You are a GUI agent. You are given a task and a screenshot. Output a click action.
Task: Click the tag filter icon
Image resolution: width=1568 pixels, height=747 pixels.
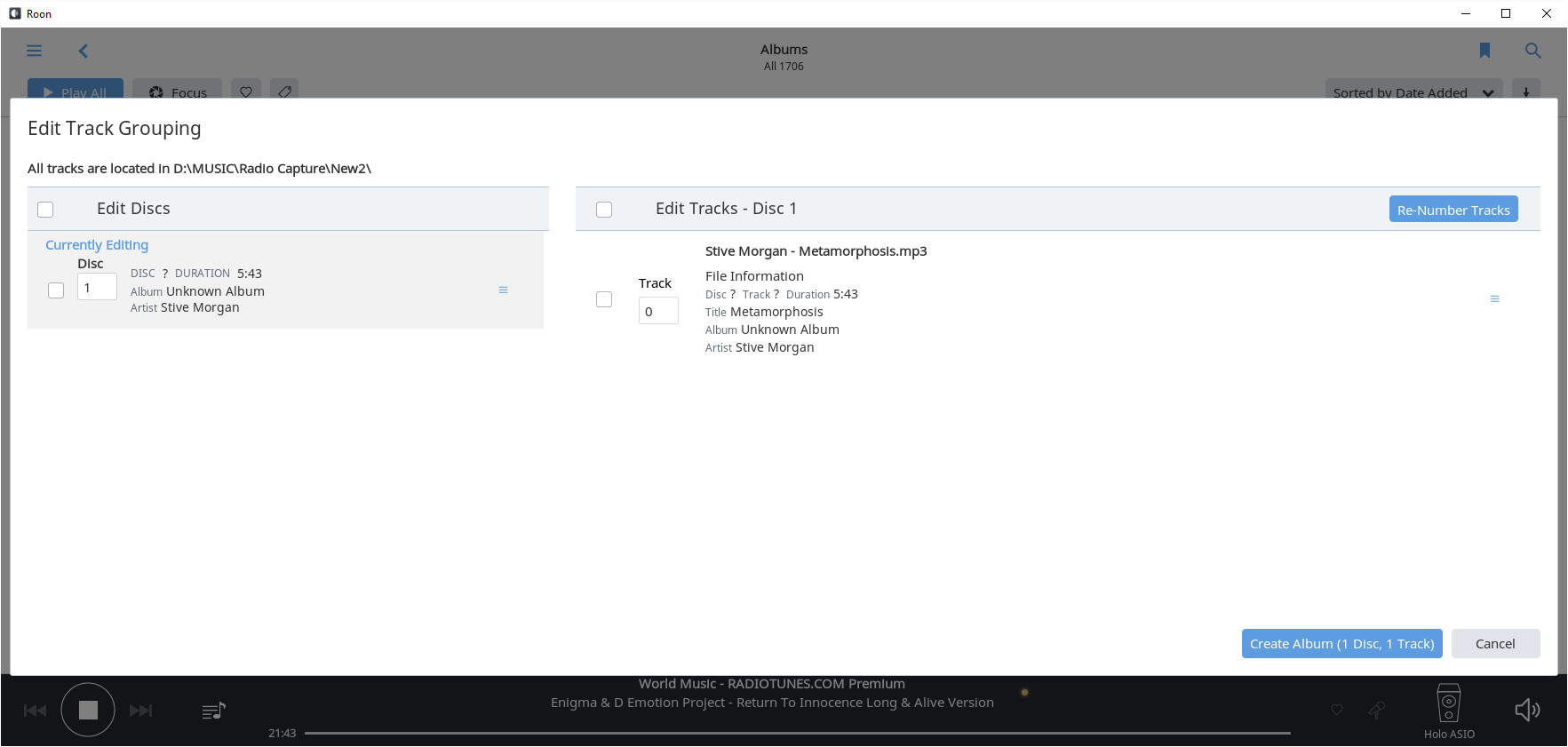point(284,91)
